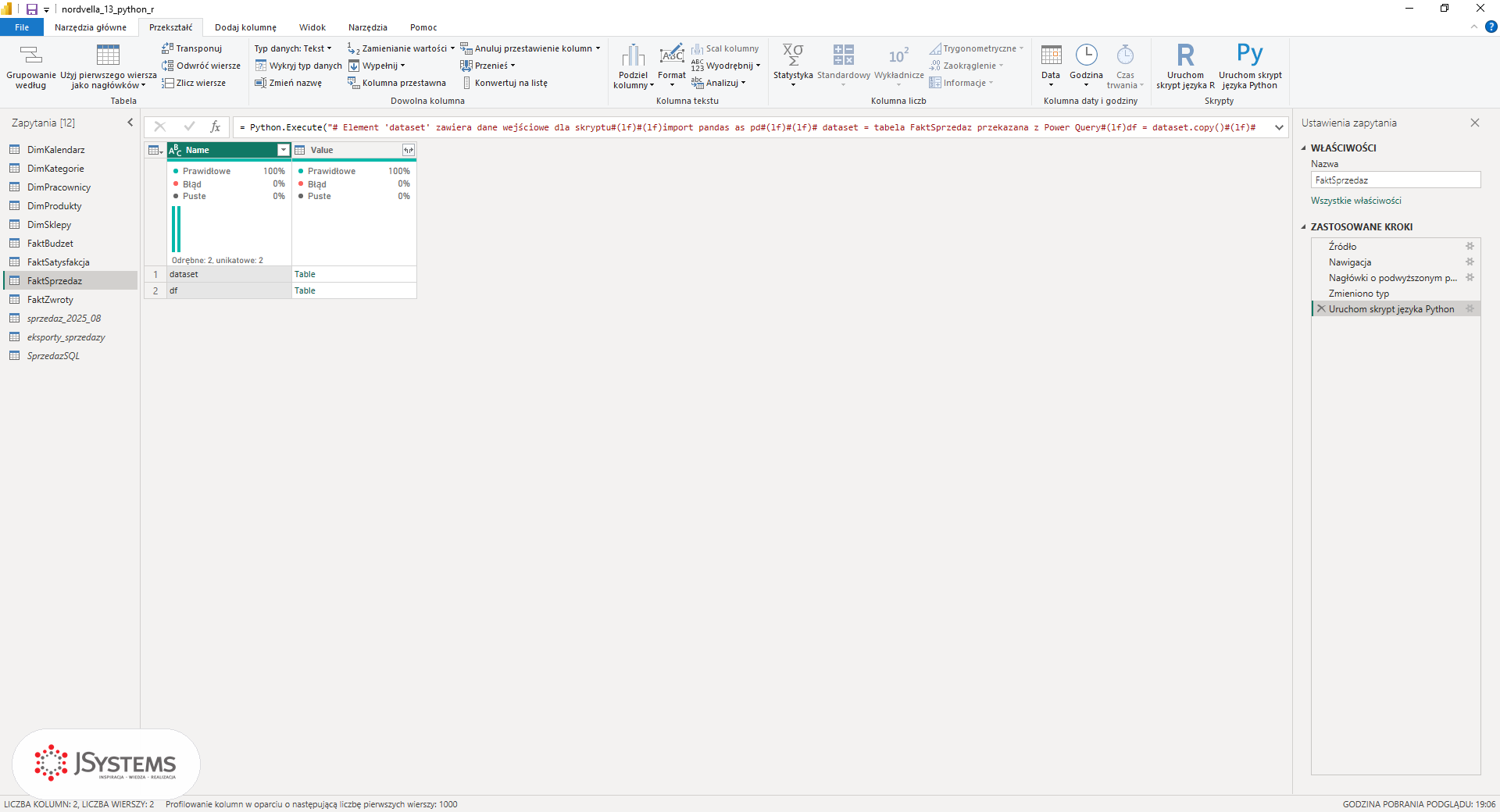Open Zamienianie wartości dropdown
The height and width of the screenshot is (812, 1500).
(401, 48)
